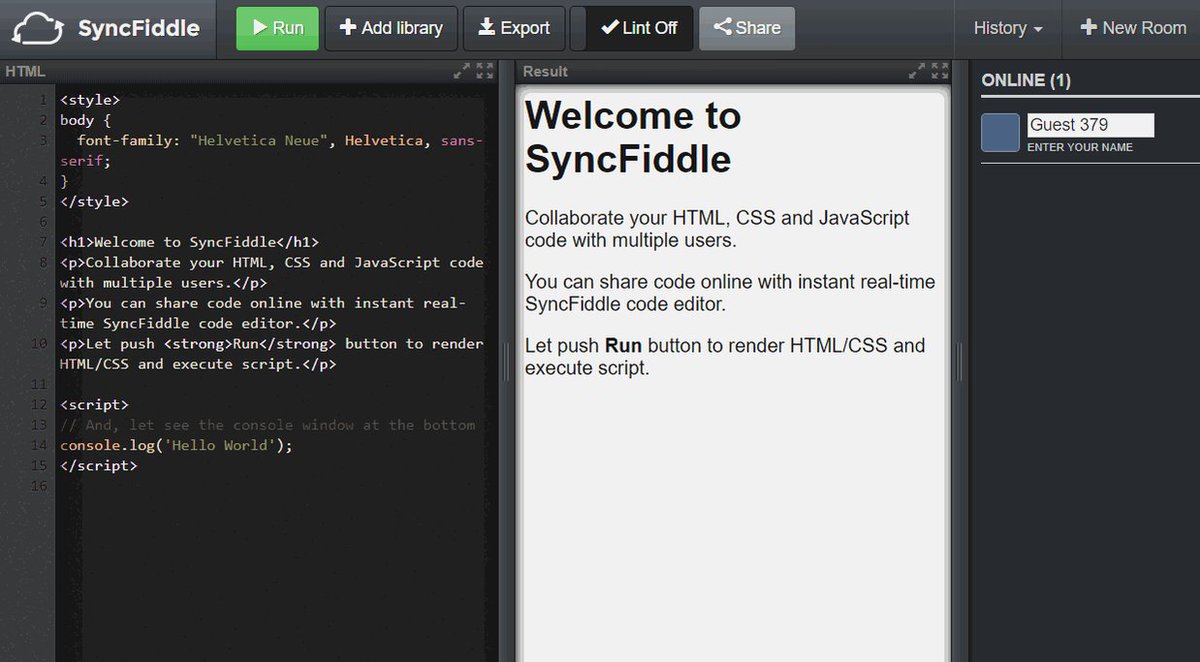Viewport: 1200px width, 662px height.
Task: Create a New Room
Action: 1133,28
